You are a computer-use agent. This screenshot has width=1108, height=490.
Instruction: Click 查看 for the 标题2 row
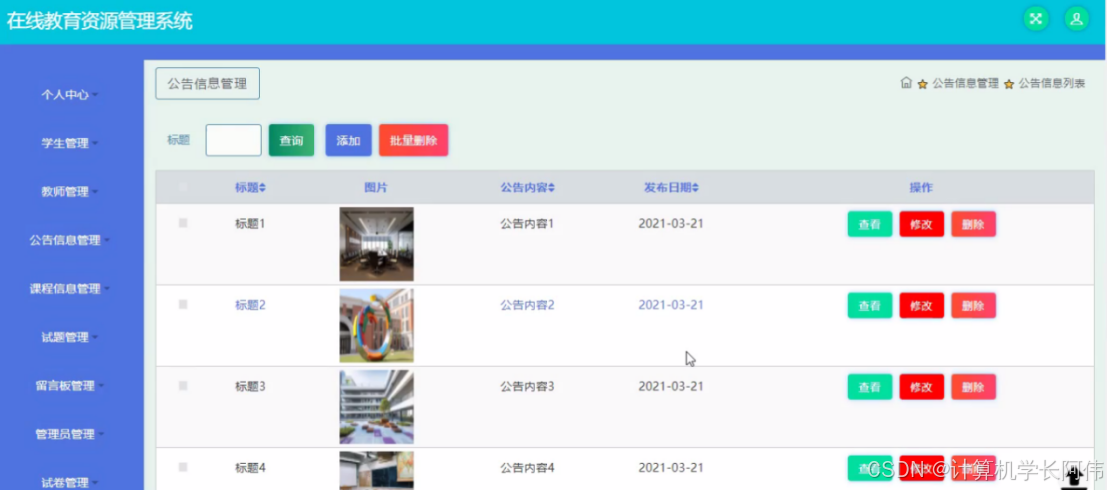870,305
